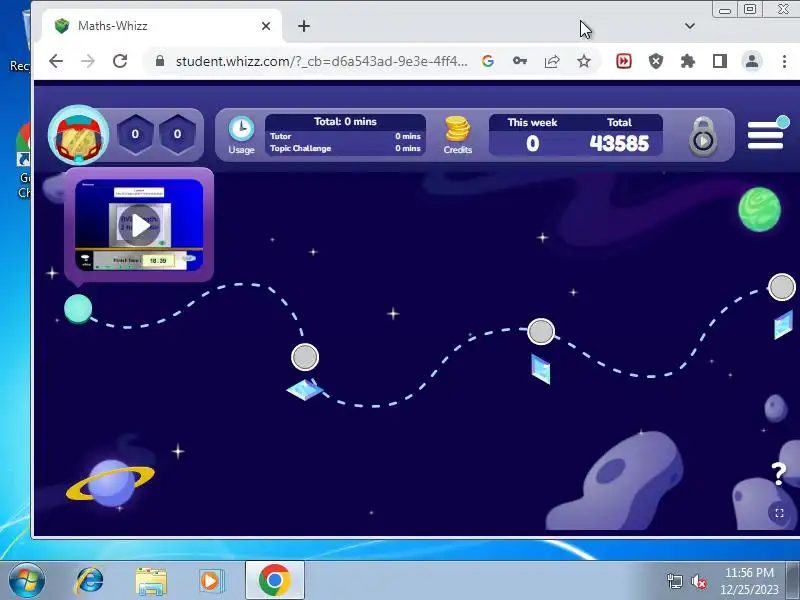
Task: Click the second hexagon badge showing 0
Action: pos(178,134)
